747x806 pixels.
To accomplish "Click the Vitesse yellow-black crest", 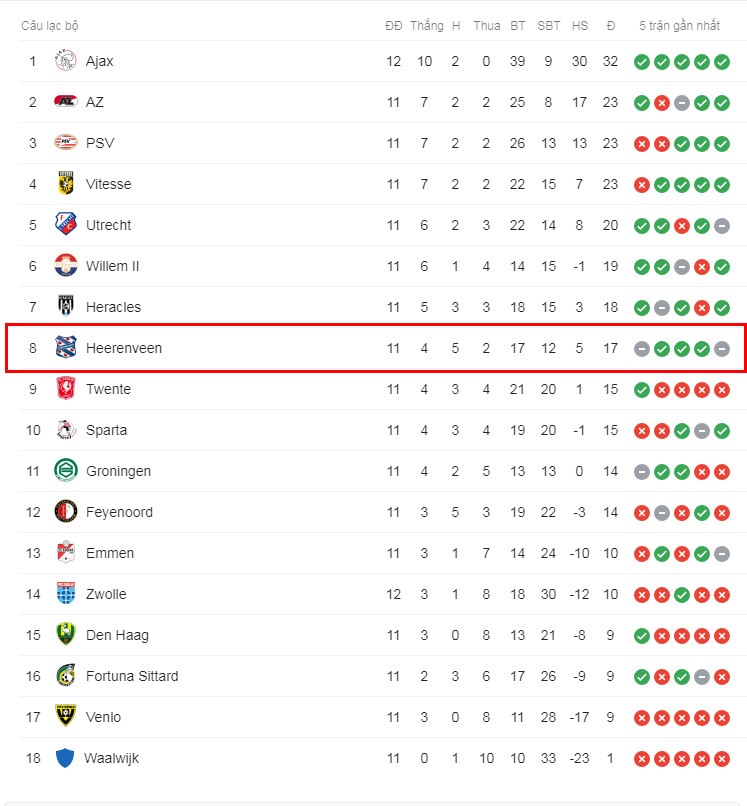I will (65, 184).
